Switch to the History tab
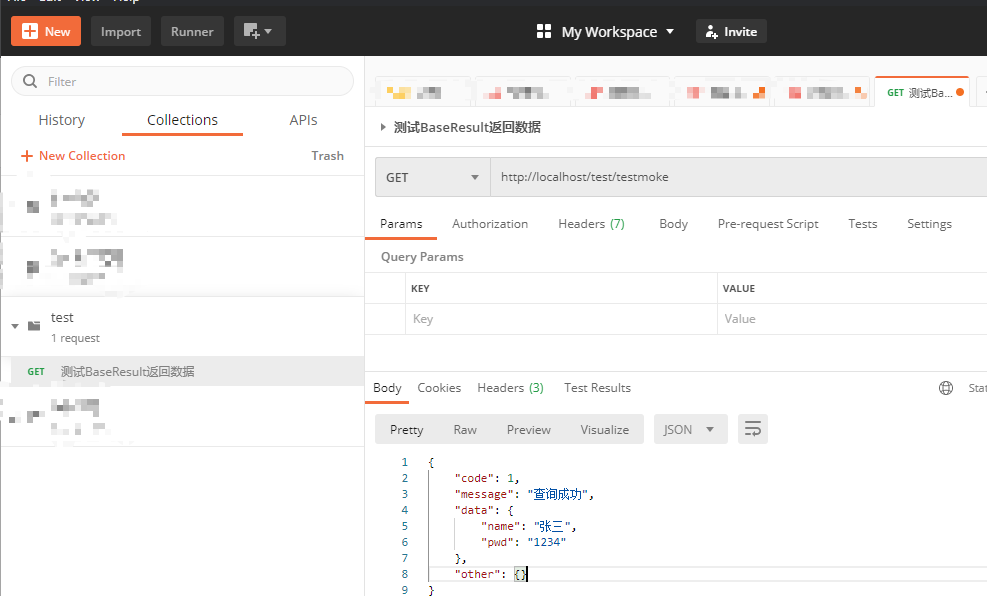 click(x=62, y=120)
